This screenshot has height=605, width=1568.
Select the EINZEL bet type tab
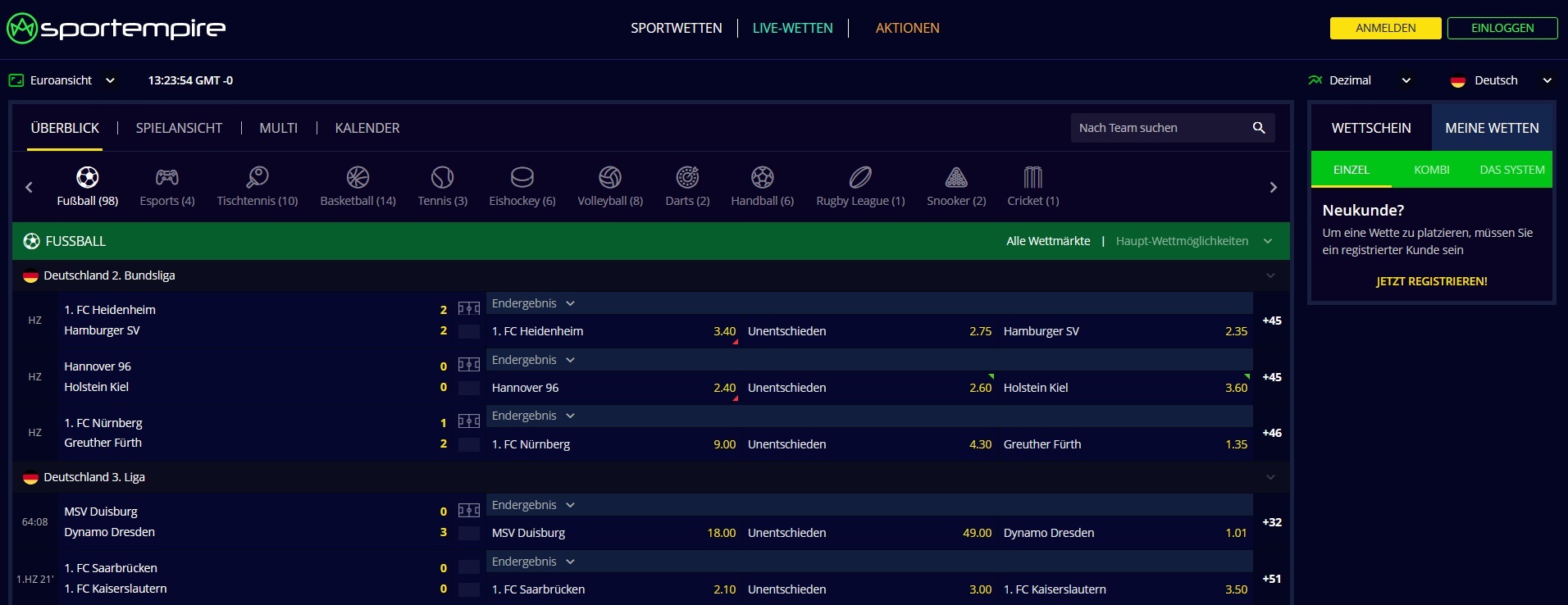coord(1351,170)
